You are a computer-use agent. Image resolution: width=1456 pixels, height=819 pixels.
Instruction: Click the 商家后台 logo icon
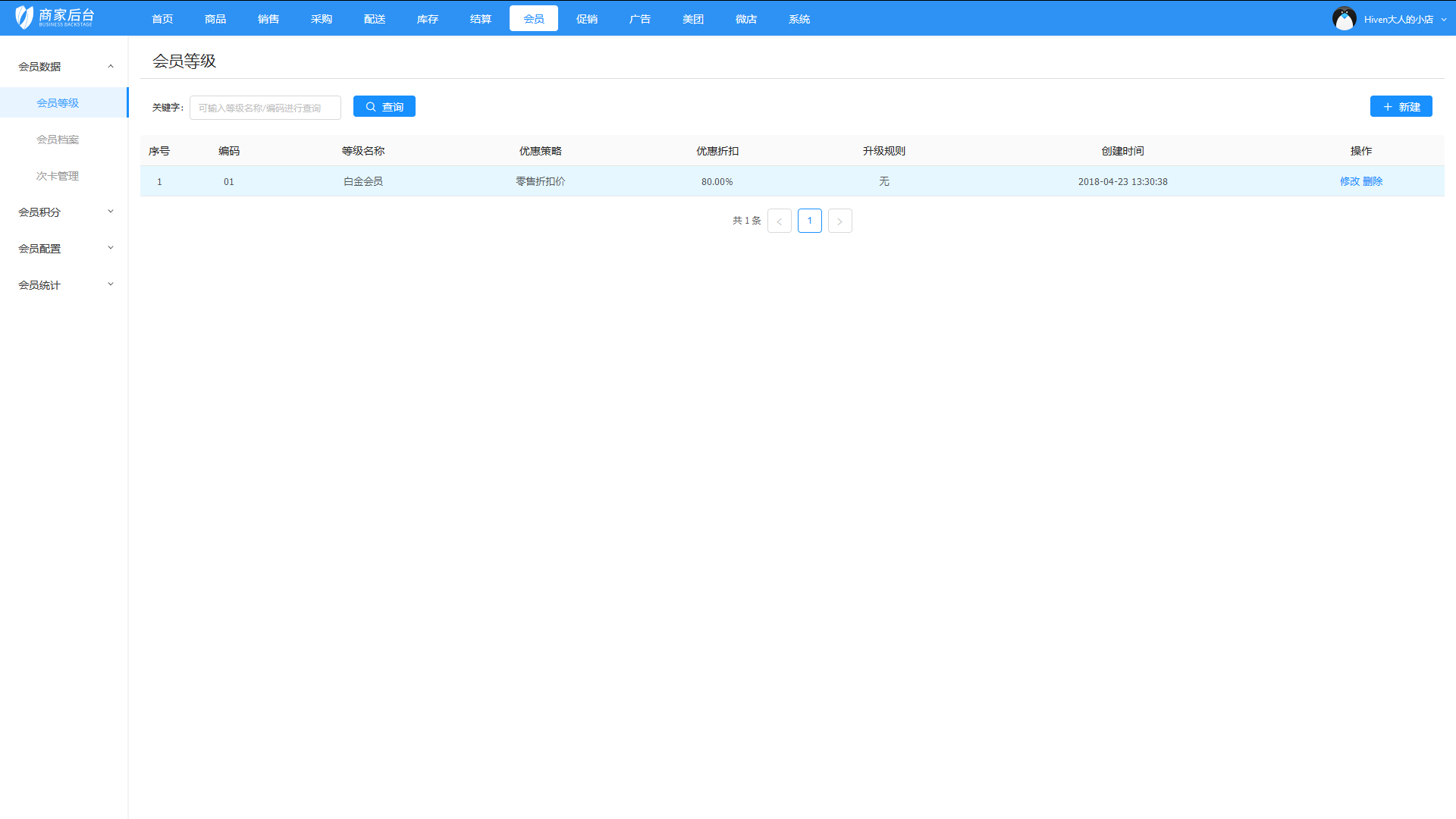pos(24,17)
